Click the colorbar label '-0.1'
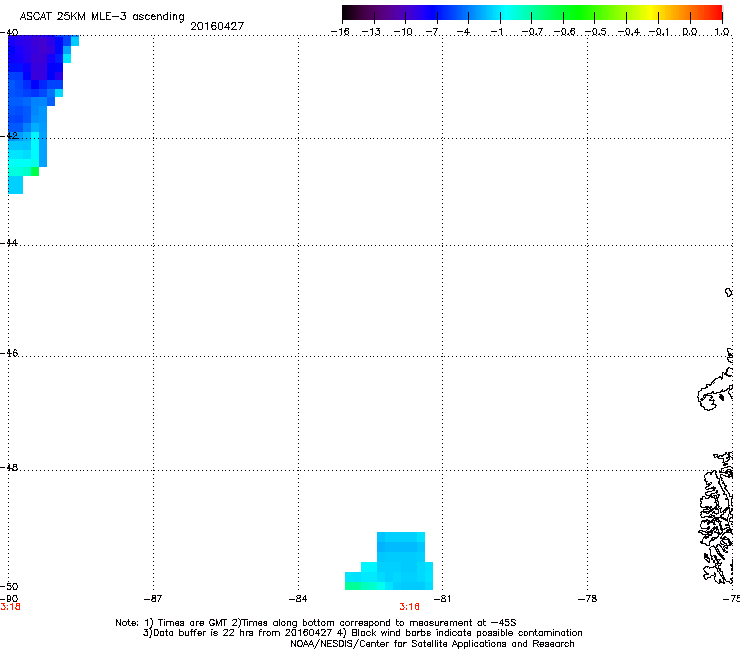Screen dimensions: 740x650 (x=659, y=32)
